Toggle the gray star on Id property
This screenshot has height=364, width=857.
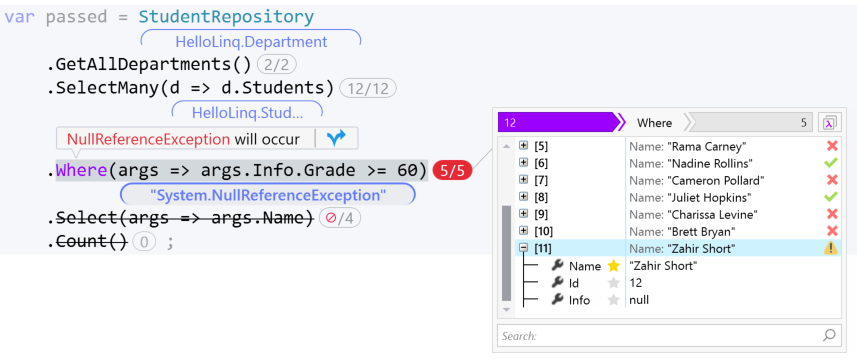pos(614,283)
